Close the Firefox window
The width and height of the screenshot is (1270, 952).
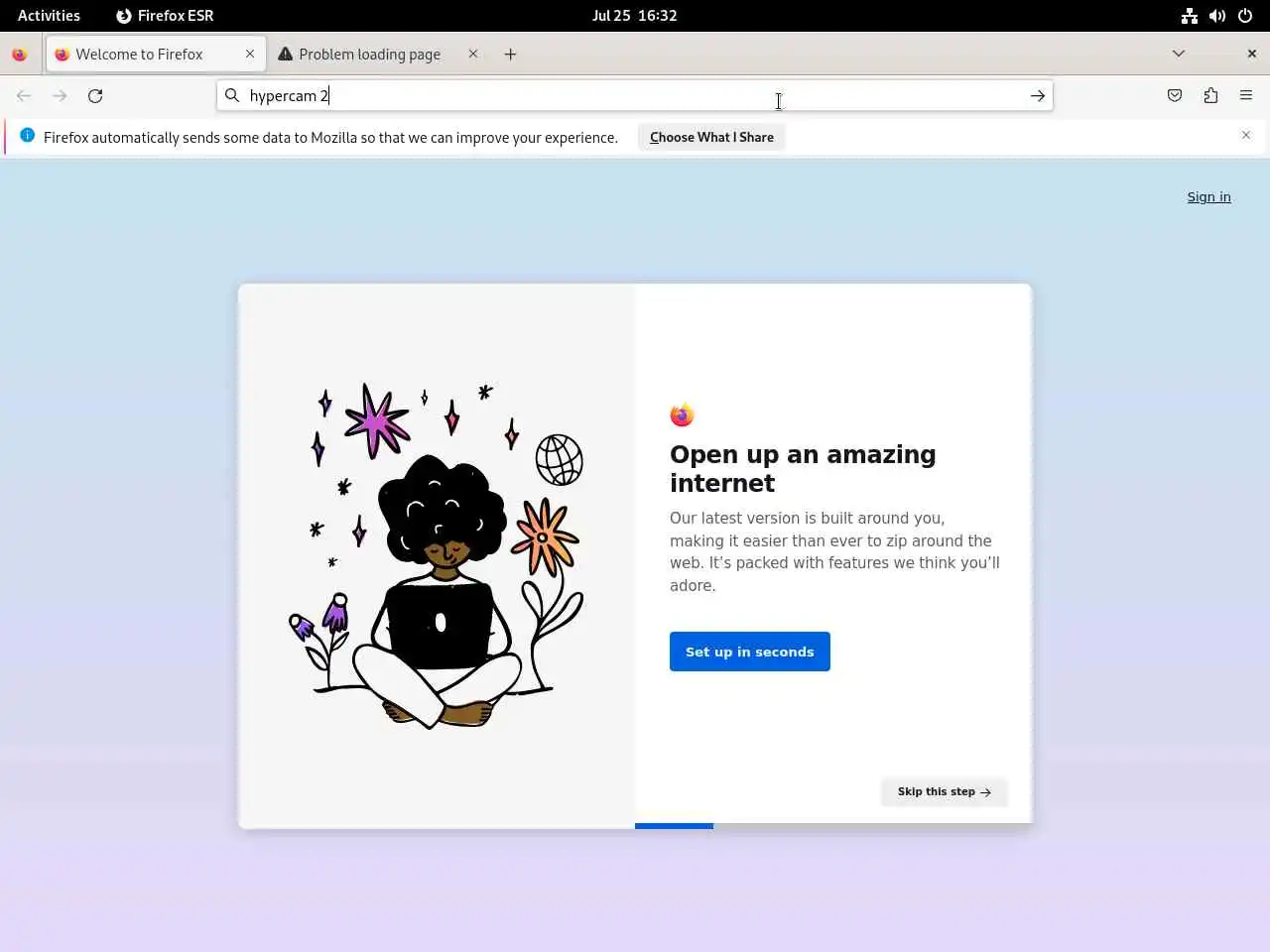1251,54
